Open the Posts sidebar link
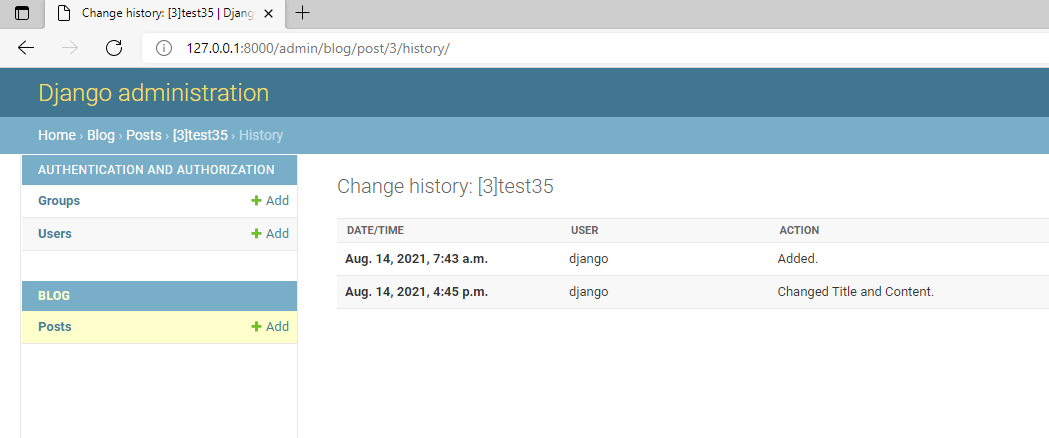Image resolution: width=1049 pixels, height=438 pixels. click(55, 326)
